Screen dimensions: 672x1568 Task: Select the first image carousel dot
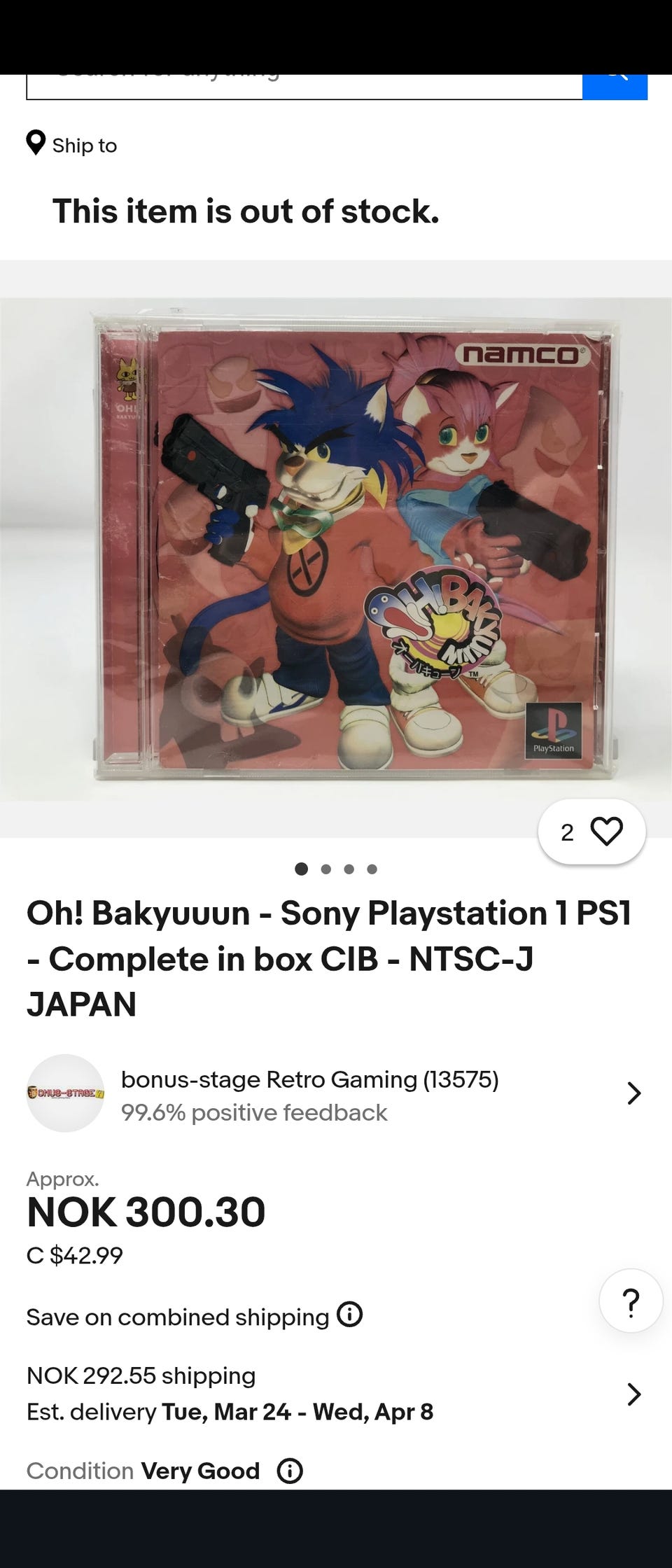pyautogui.click(x=302, y=869)
